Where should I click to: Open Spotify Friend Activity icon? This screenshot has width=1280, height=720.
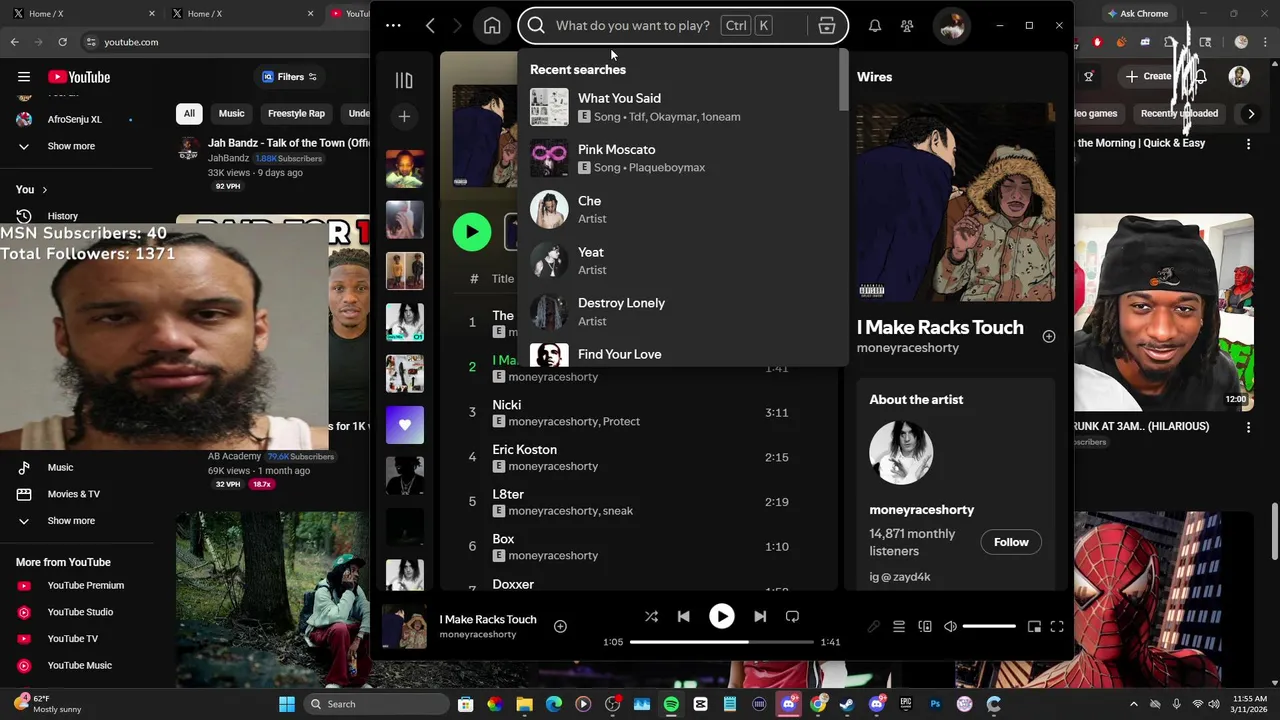tap(907, 26)
